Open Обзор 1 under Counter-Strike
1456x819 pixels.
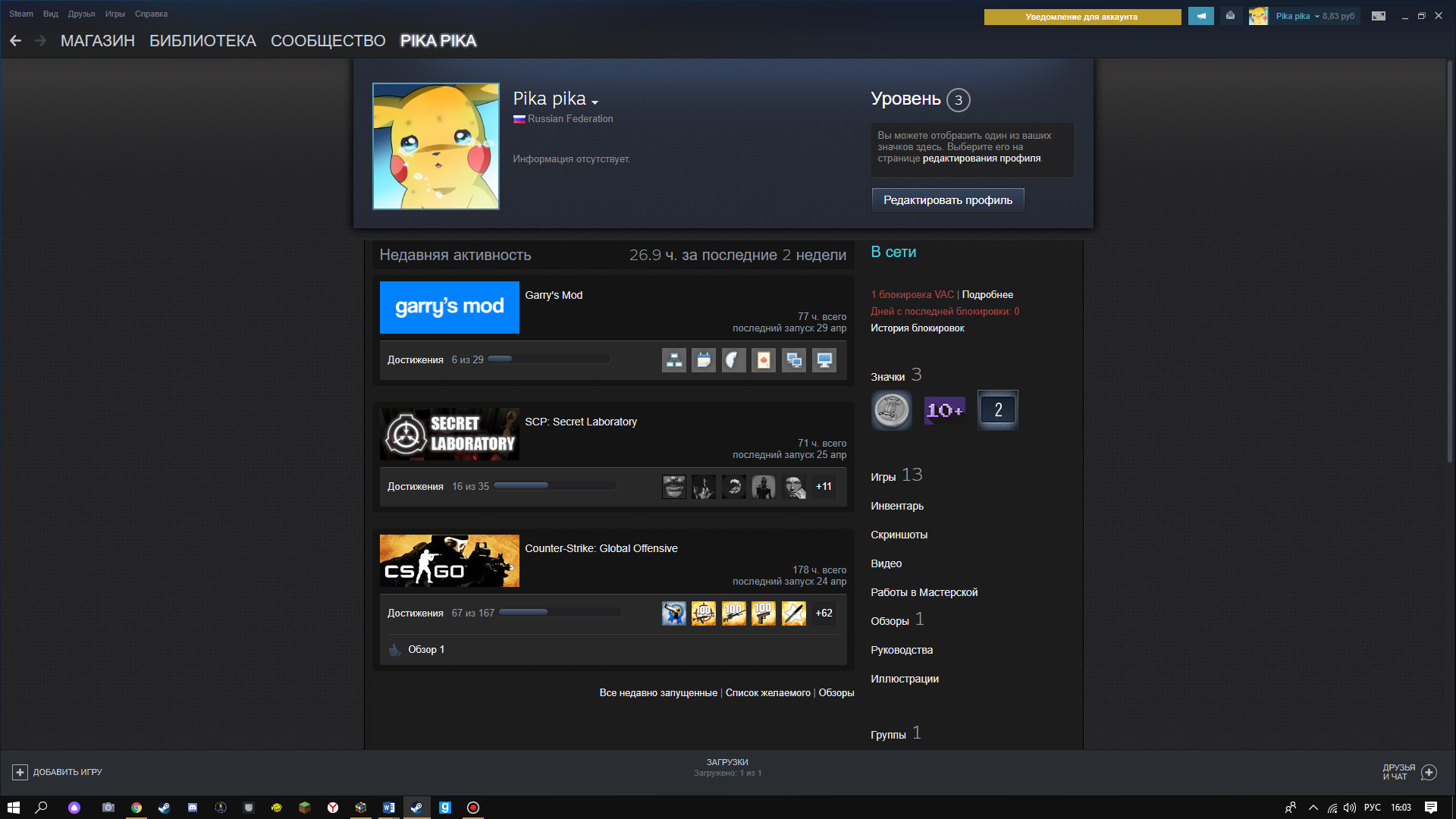(x=426, y=650)
